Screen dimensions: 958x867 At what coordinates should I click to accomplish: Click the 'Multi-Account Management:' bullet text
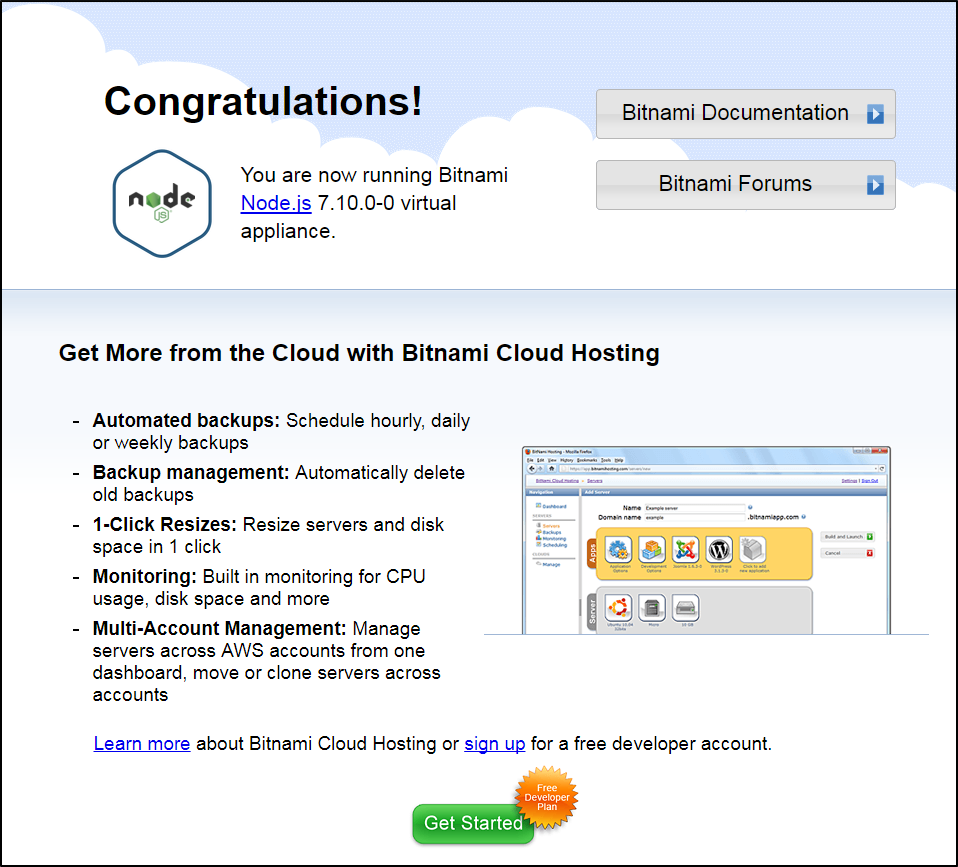[x=219, y=628]
